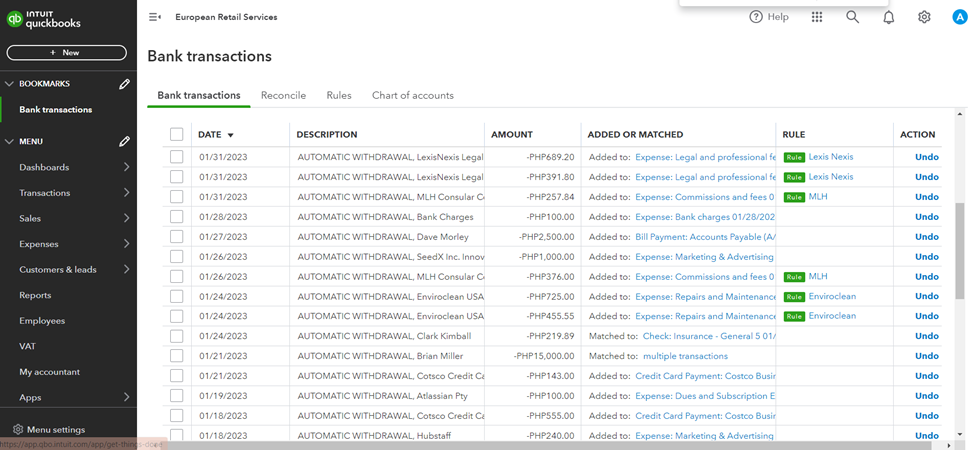Viewport: 975px width, 450px height.
Task: Expand the Sales submenu arrow
Action: click(x=126, y=218)
